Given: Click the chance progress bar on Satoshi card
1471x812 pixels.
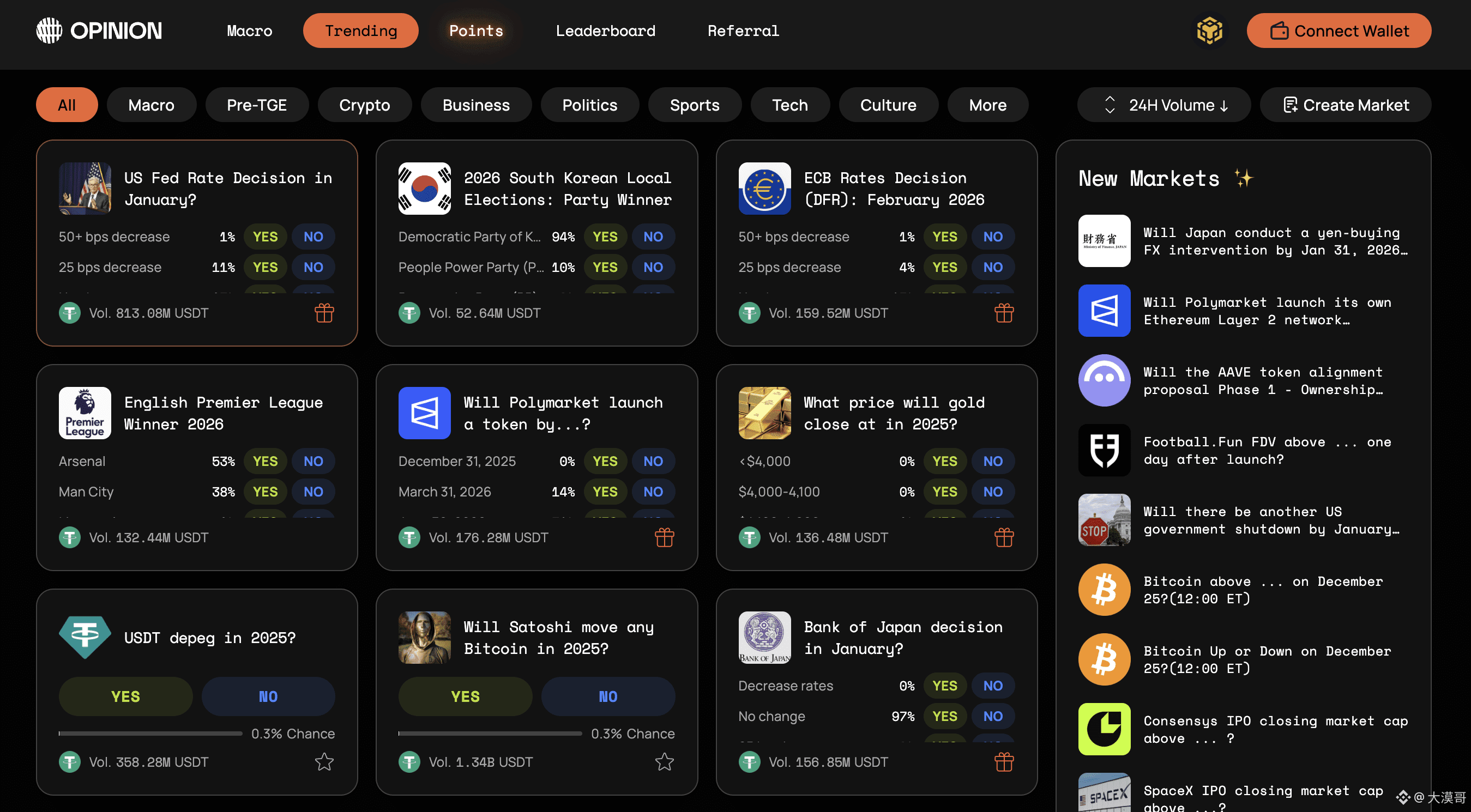Looking at the screenshot, I should (x=490, y=734).
